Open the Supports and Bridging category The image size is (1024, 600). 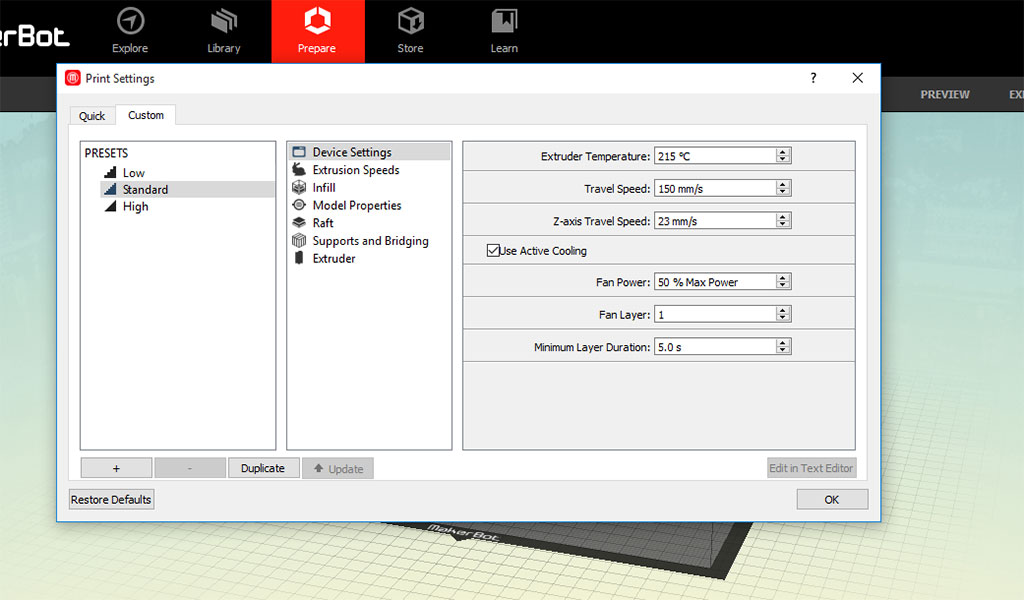[x=370, y=240]
